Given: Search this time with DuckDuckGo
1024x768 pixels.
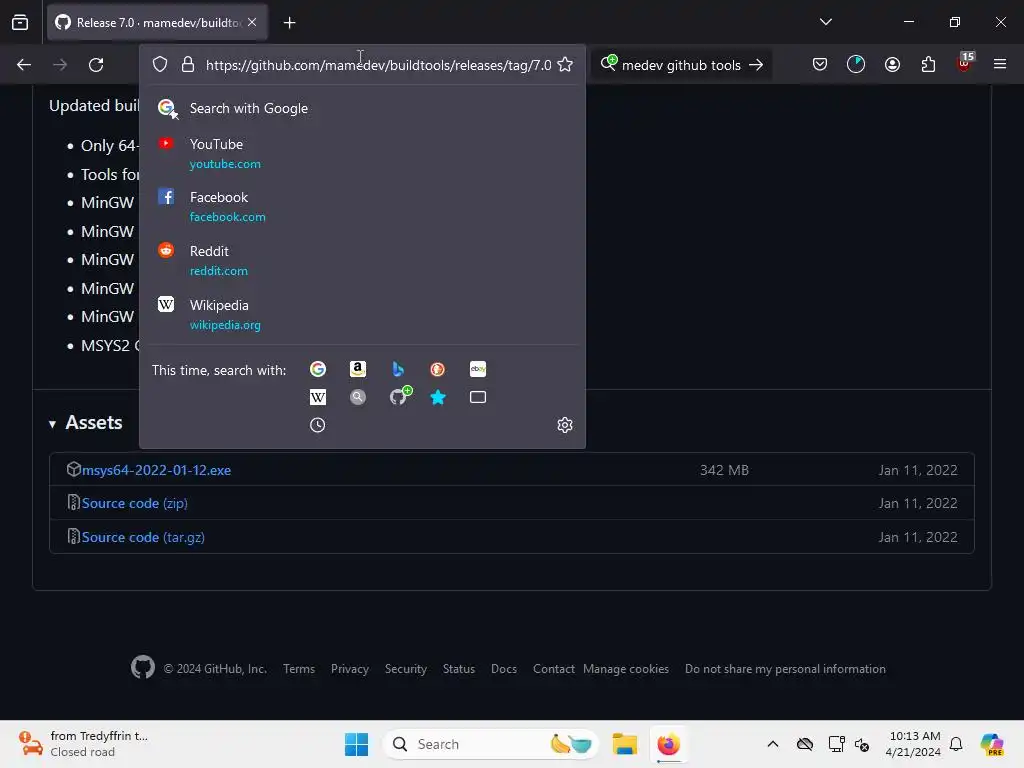Looking at the screenshot, I should (x=438, y=369).
